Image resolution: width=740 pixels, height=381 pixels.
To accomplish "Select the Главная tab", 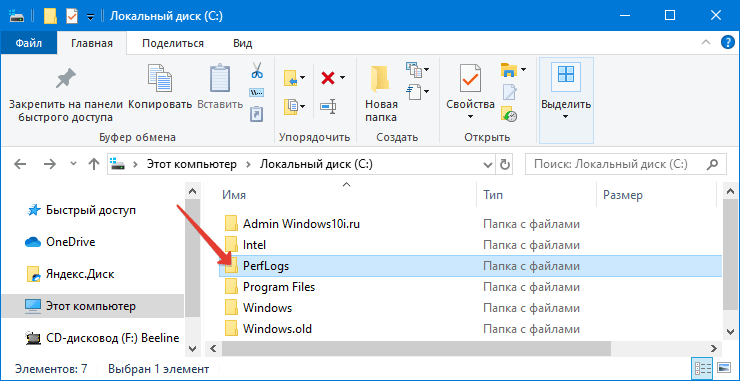I will 92,43.
